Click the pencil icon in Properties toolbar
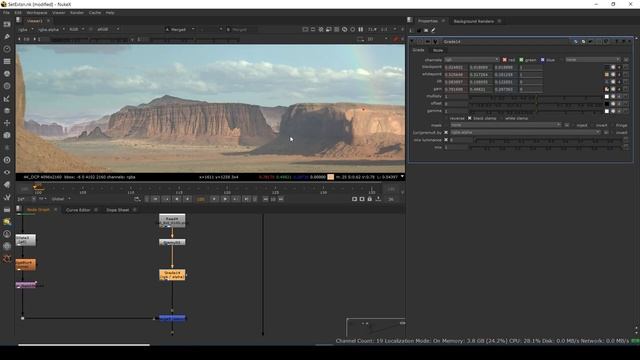This screenshot has height=360, width=640. (433, 30)
